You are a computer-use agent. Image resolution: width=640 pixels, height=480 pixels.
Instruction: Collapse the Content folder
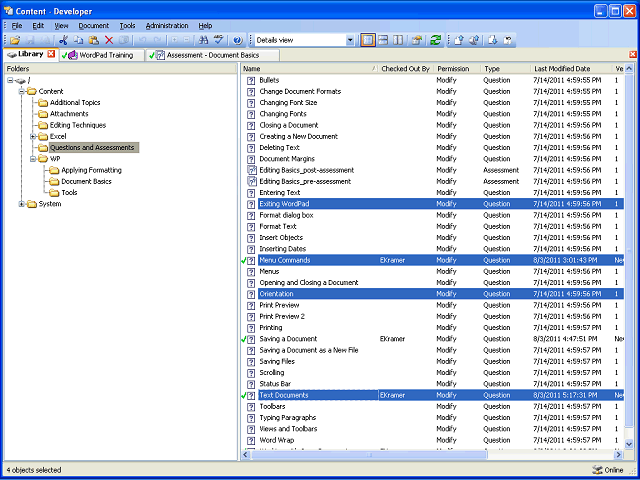22,91
